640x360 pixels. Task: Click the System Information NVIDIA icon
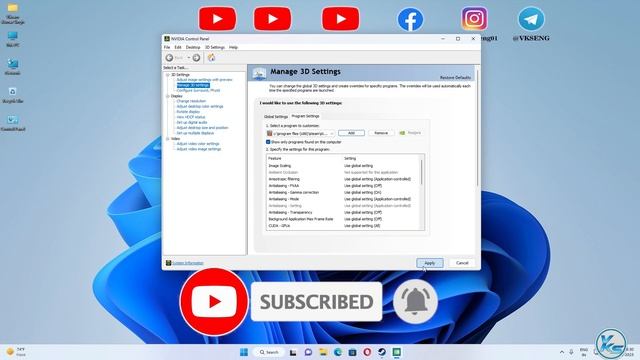tap(168, 263)
